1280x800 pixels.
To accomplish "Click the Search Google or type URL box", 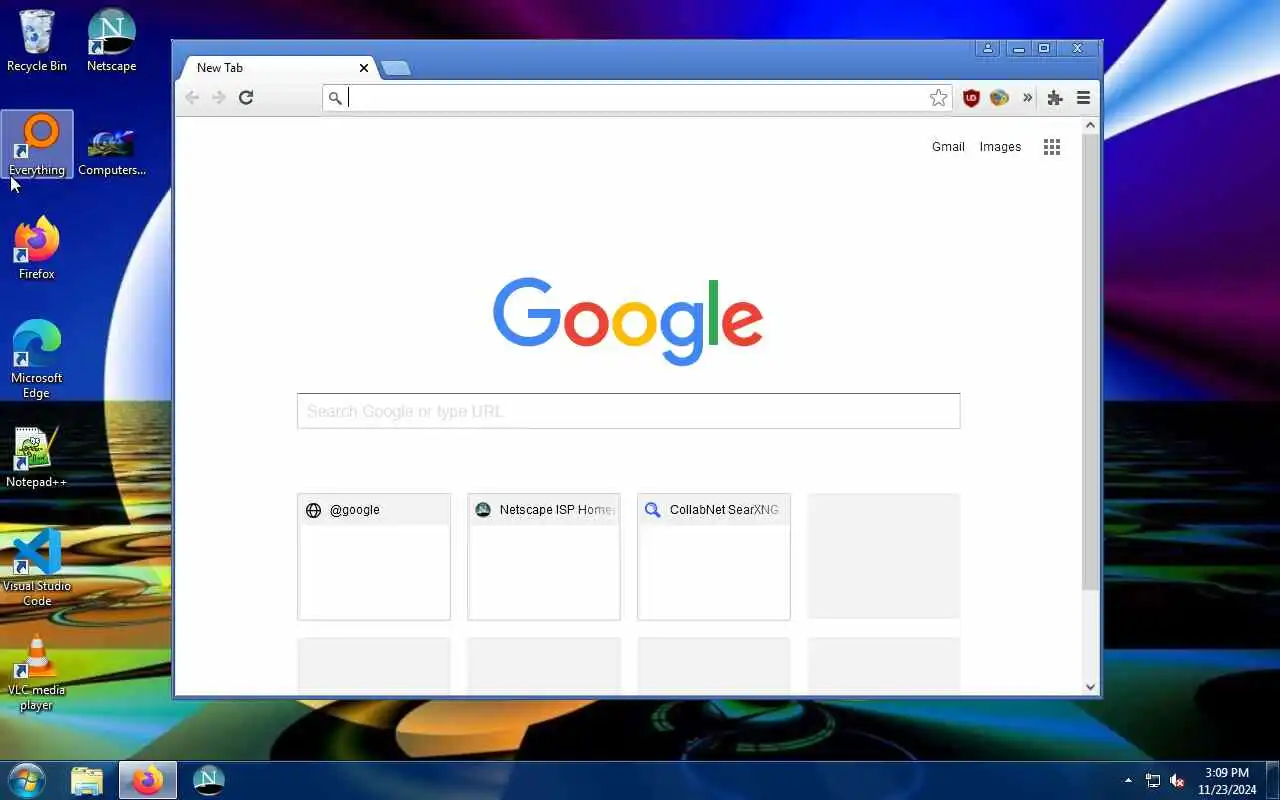I will click(628, 411).
